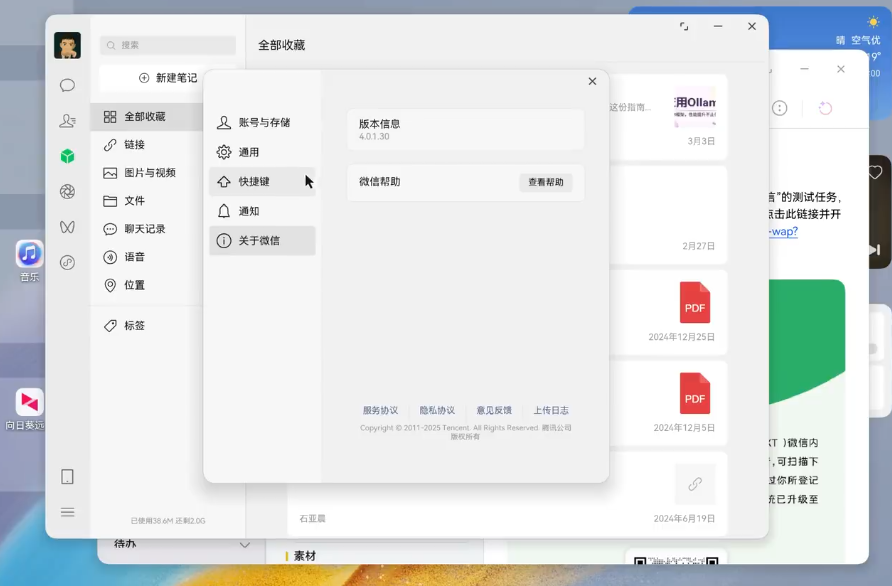892x586 pixels.
Task: Click the sun icon in weather widget
Action: pyautogui.click(x=873, y=22)
